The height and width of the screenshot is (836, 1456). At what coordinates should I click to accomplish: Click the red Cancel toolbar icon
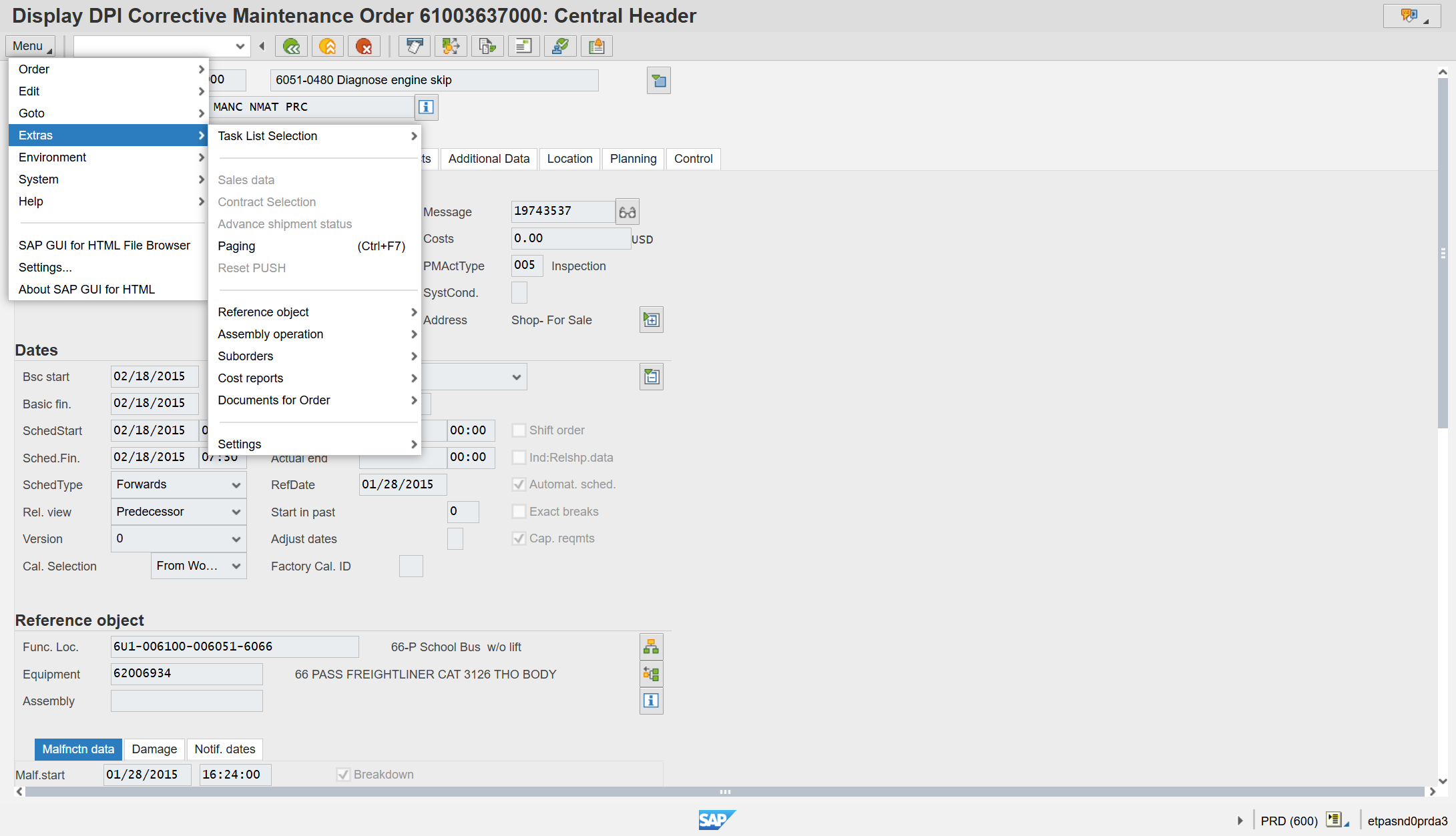click(364, 46)
